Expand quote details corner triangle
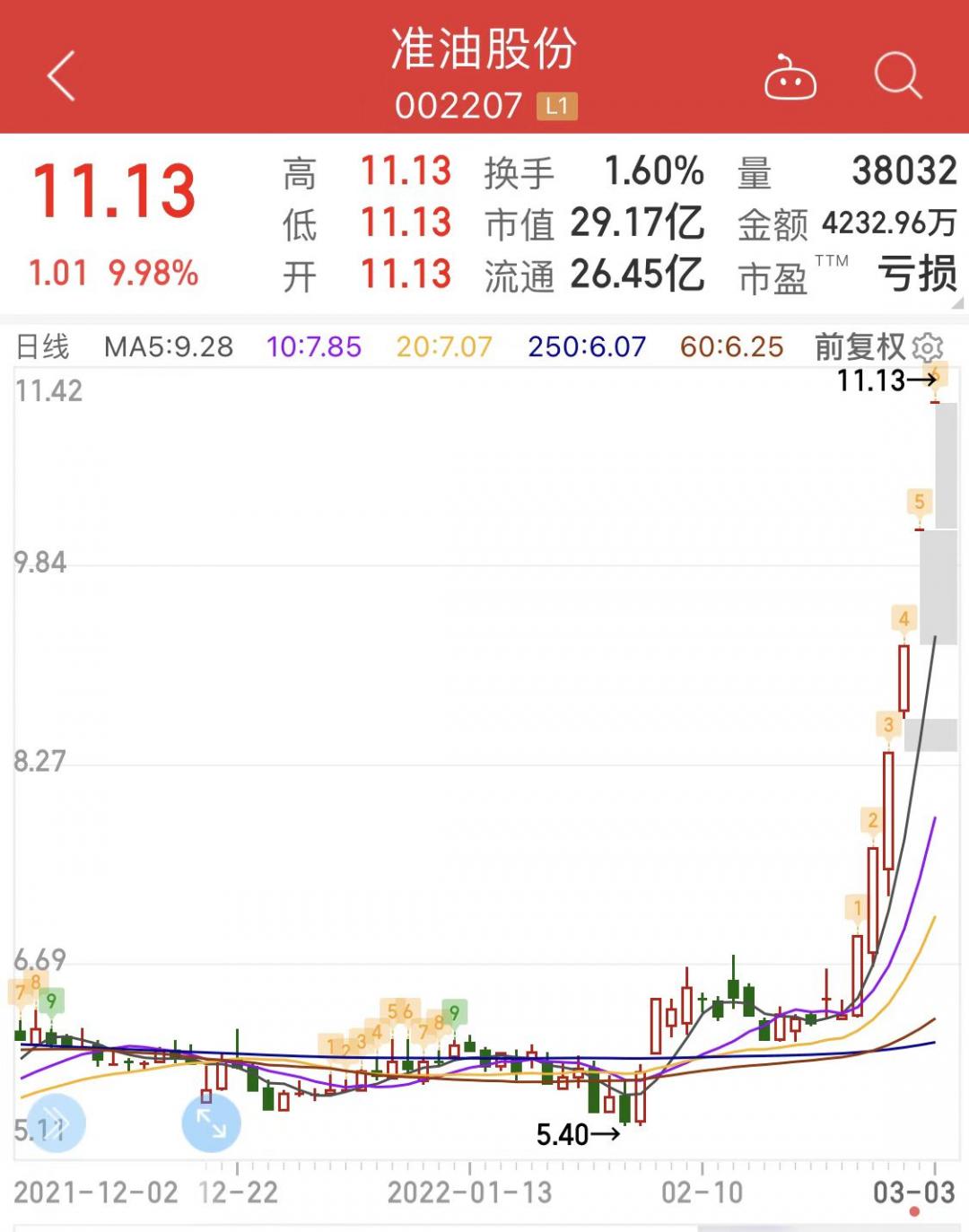 pyautogui.click(x=957, y=303)
